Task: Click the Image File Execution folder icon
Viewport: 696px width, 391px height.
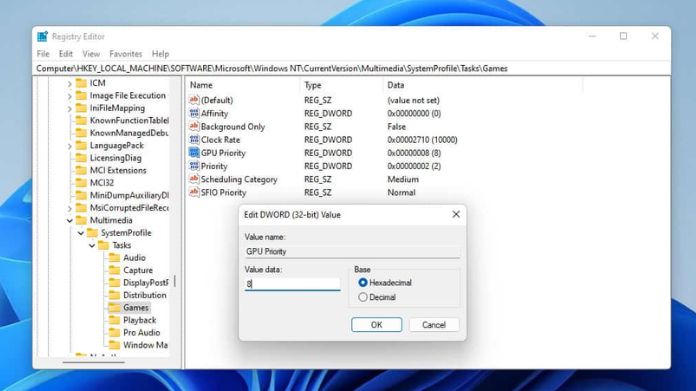Action: [81, 95]
